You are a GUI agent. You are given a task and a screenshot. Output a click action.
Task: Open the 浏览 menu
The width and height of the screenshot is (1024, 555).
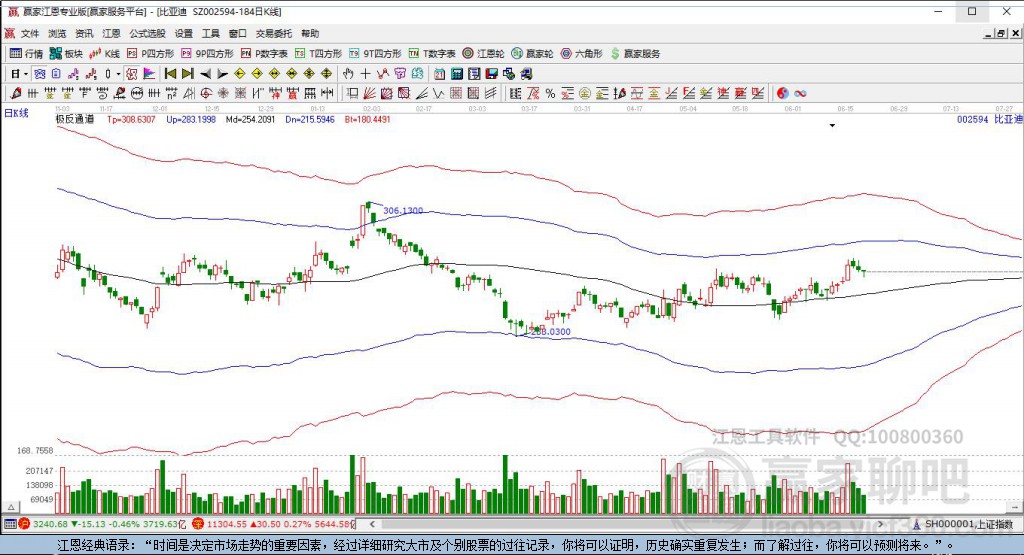tap(57, 33)
